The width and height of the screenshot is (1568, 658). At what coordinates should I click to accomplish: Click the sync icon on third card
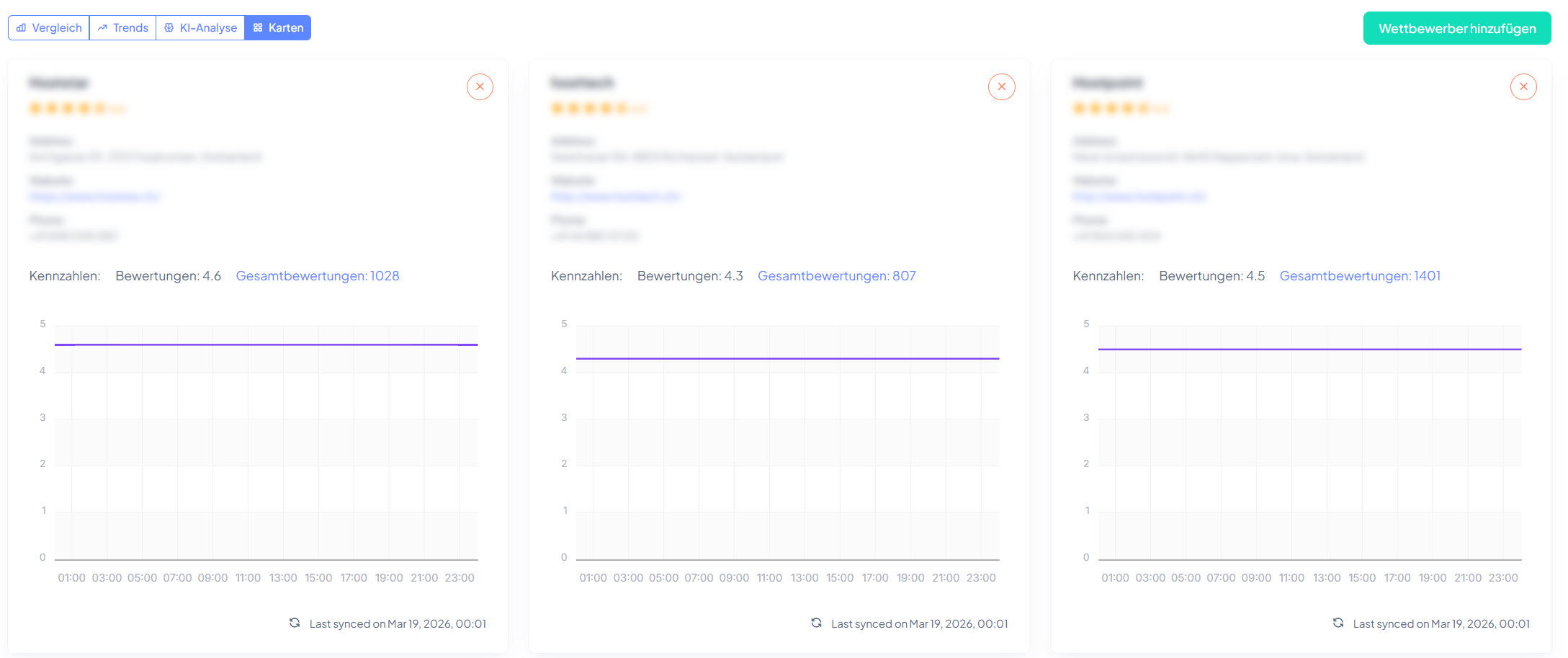(1338, 623)
